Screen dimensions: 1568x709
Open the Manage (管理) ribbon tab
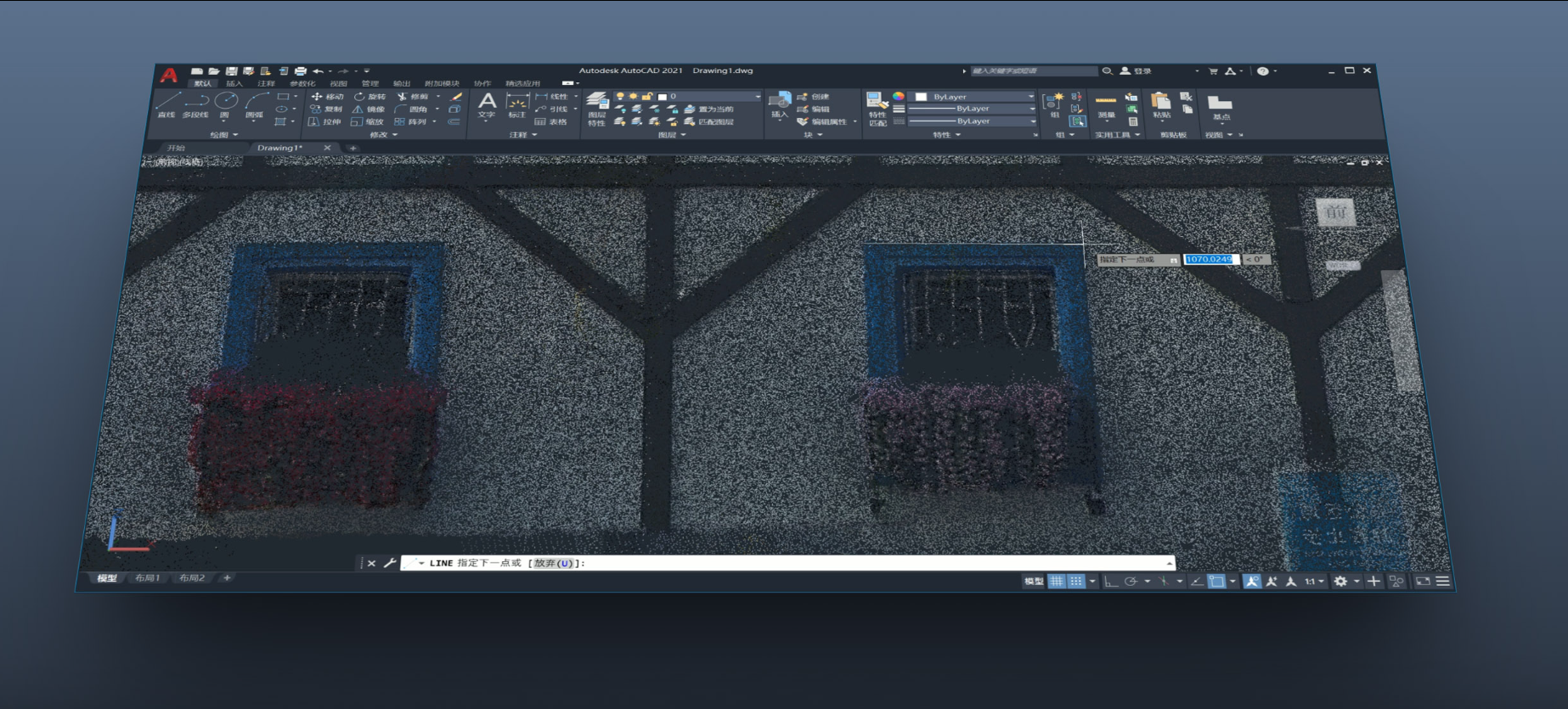click(x=370, y=84)
